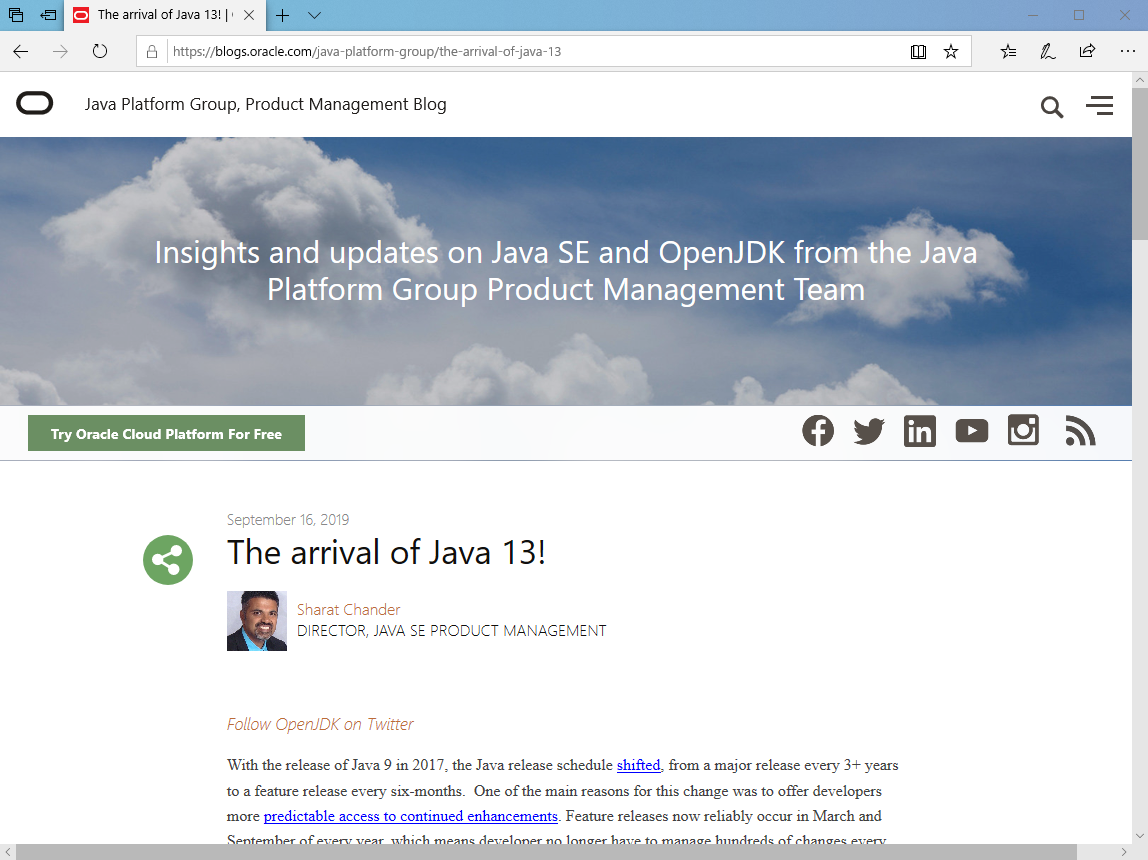The height and width of the screenshot is (860, 1148).
Task: Add this page to favorites with the star
Action: (x=951, y=51)
